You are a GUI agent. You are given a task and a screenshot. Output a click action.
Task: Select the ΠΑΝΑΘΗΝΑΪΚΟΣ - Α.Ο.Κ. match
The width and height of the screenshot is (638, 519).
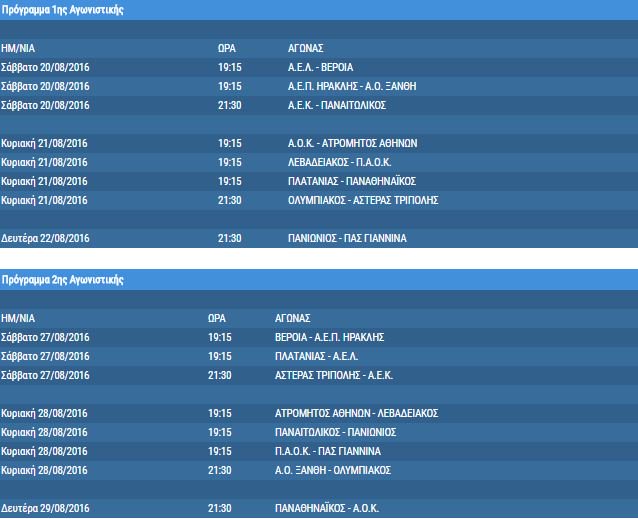click(x=327, y=508)
